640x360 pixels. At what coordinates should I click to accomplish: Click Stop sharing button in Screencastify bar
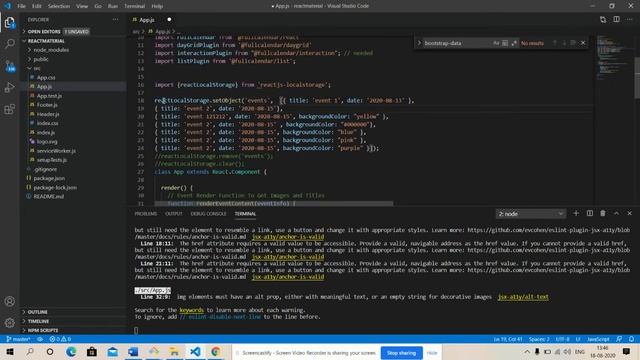pyautogui.click(x=401, y=353)
